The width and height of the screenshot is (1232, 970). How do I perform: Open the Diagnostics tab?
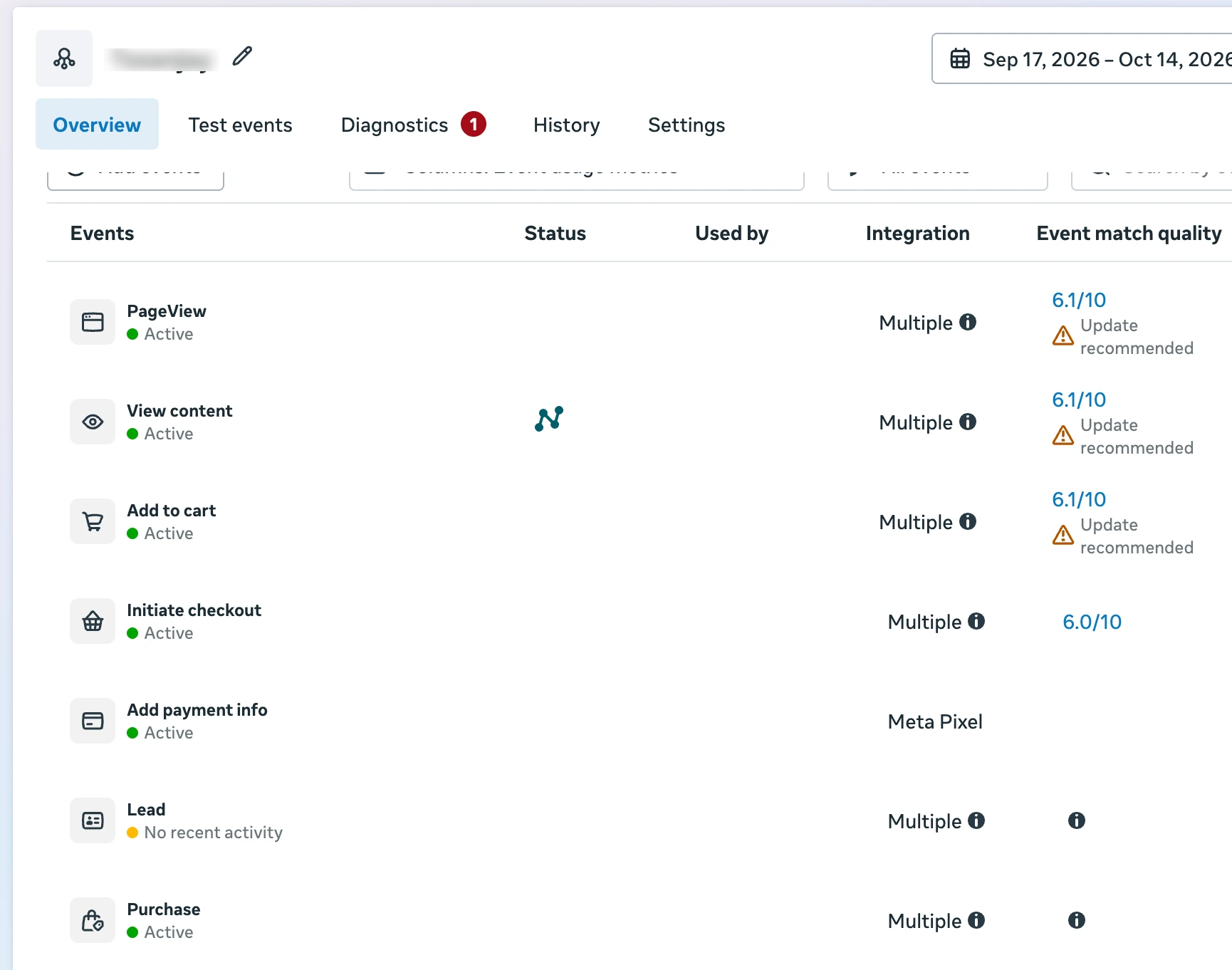click(x=413, y=125)
